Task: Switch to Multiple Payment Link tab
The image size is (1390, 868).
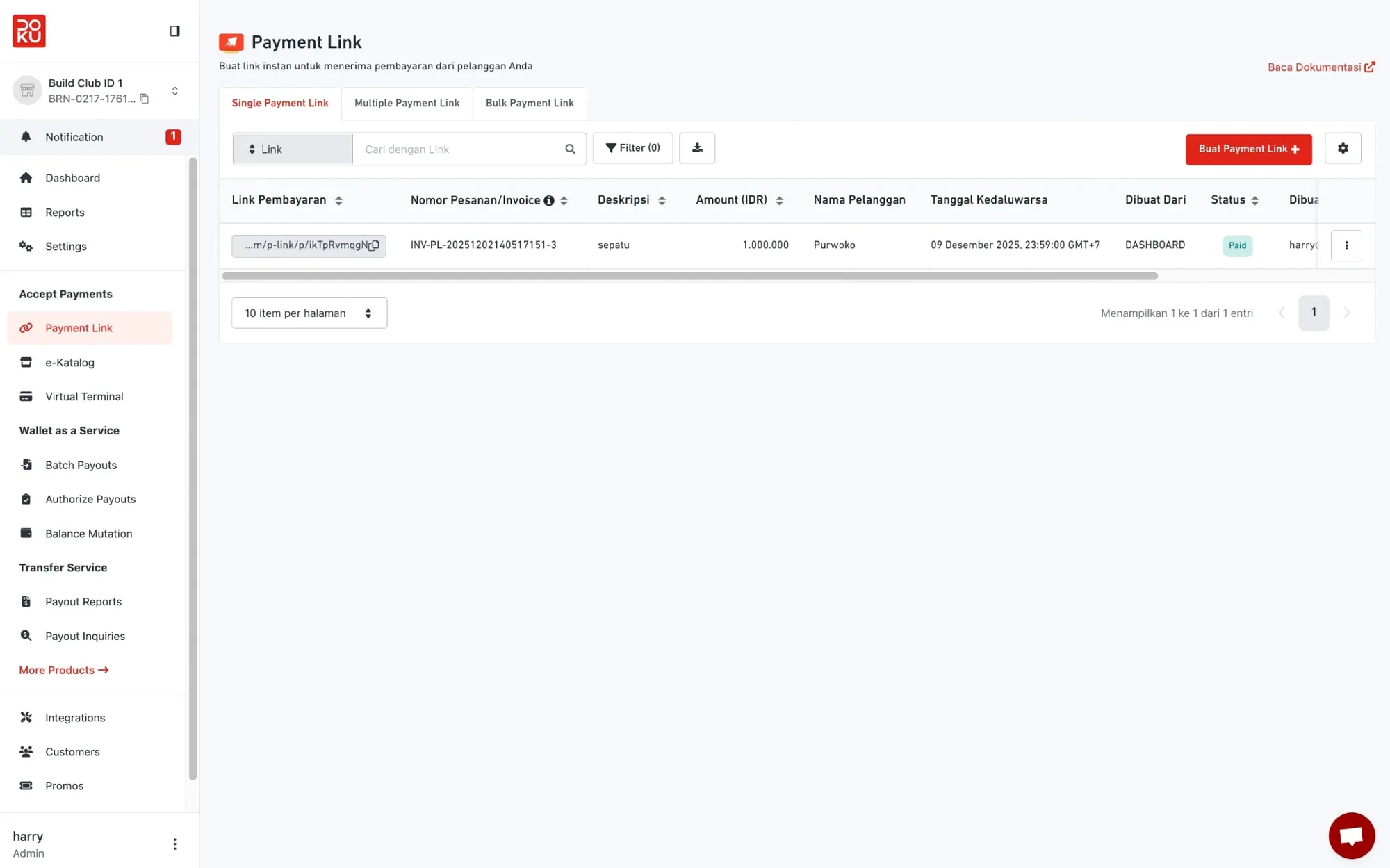Action: 407,103
